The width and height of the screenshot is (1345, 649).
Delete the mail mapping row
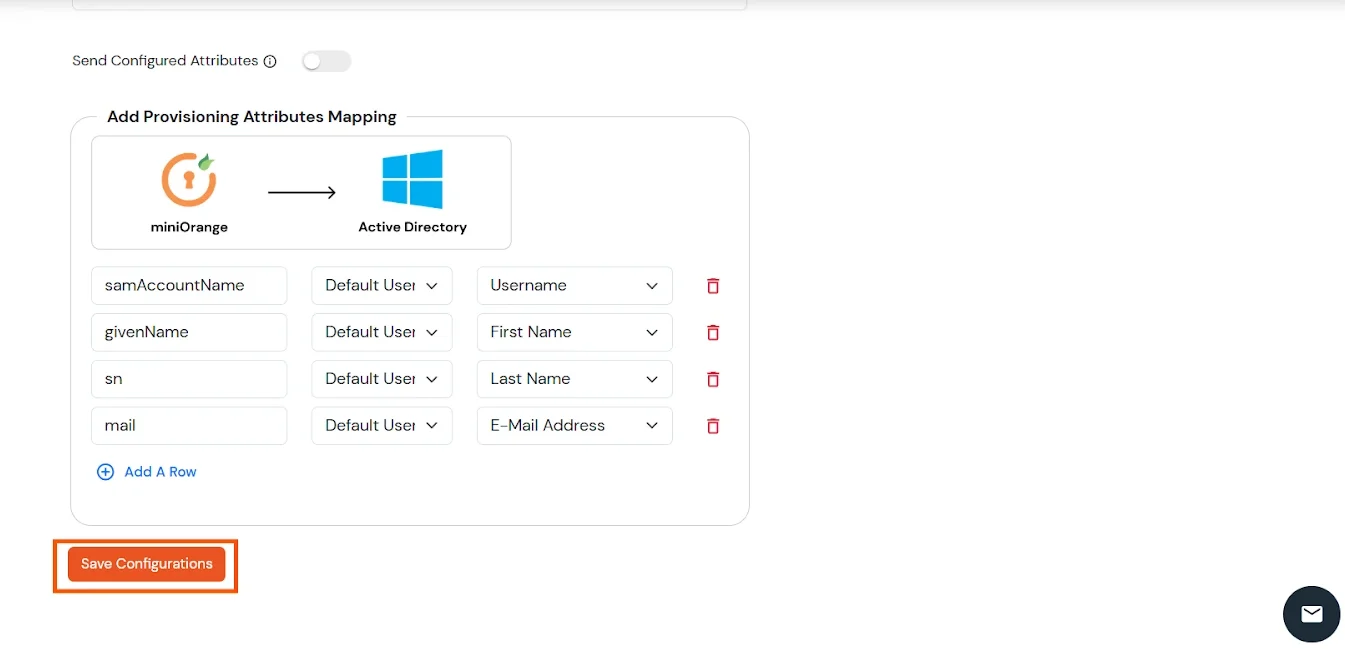tap(713, 426)
